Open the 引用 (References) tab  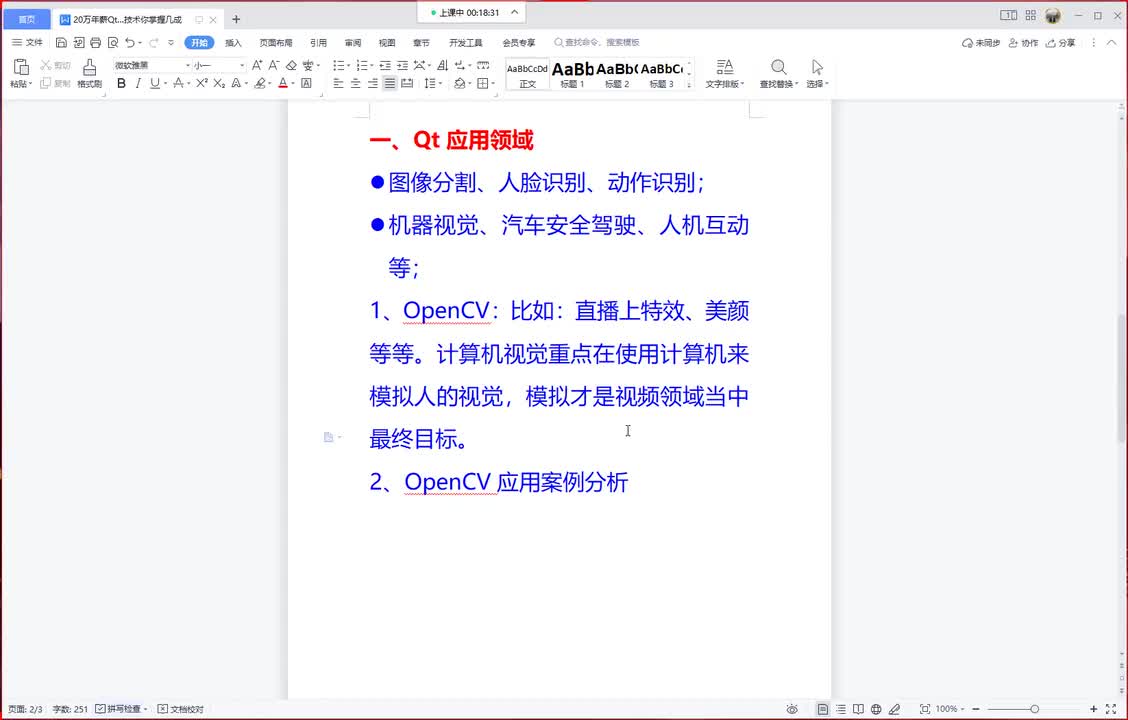point(318,42)
